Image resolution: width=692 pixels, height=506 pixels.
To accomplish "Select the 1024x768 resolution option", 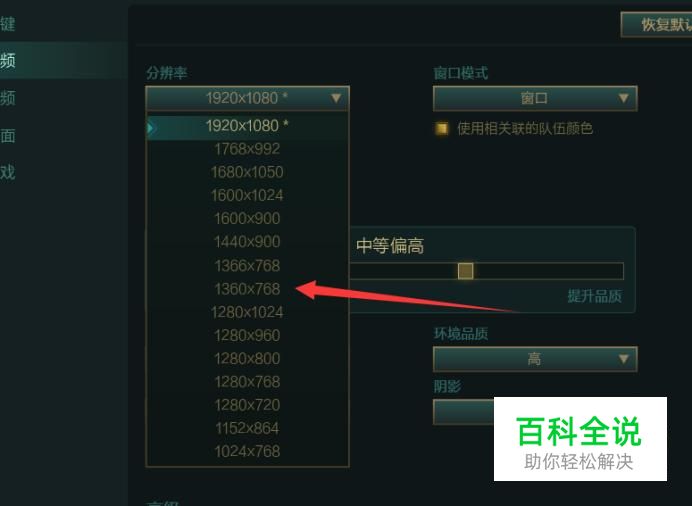I will click(x=247, y=451).
